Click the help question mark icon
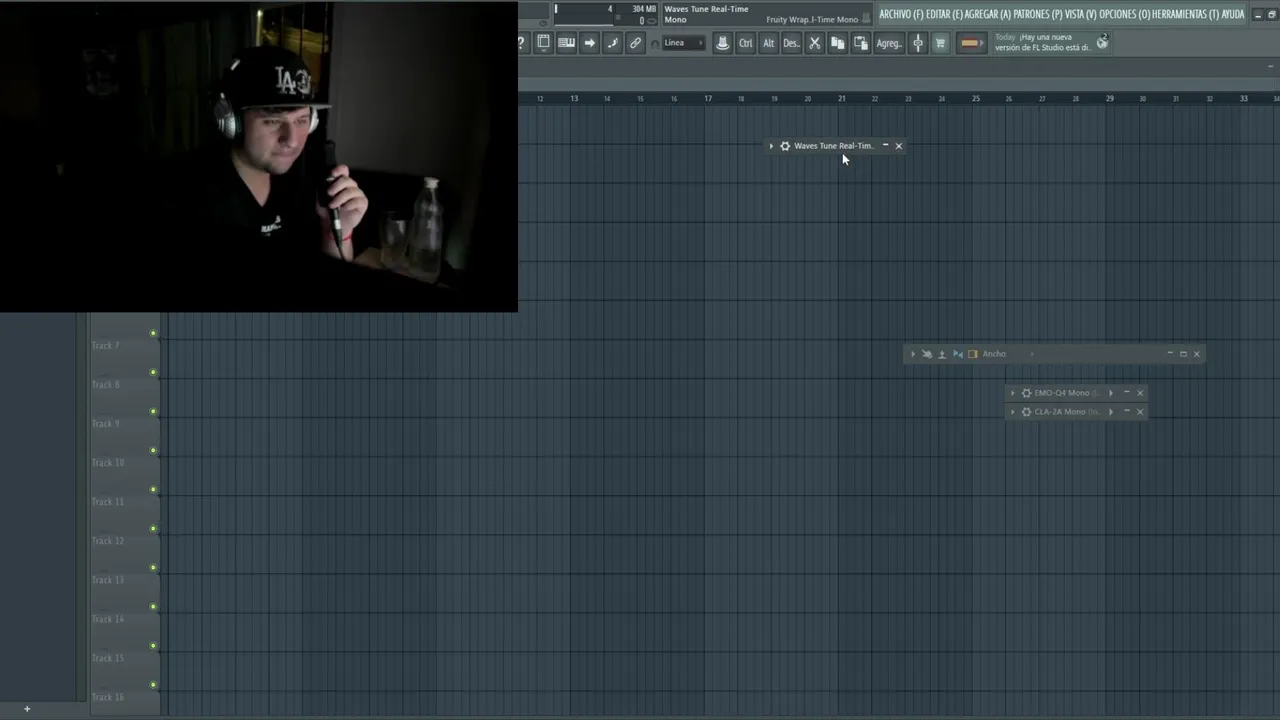 click(521, 43)
